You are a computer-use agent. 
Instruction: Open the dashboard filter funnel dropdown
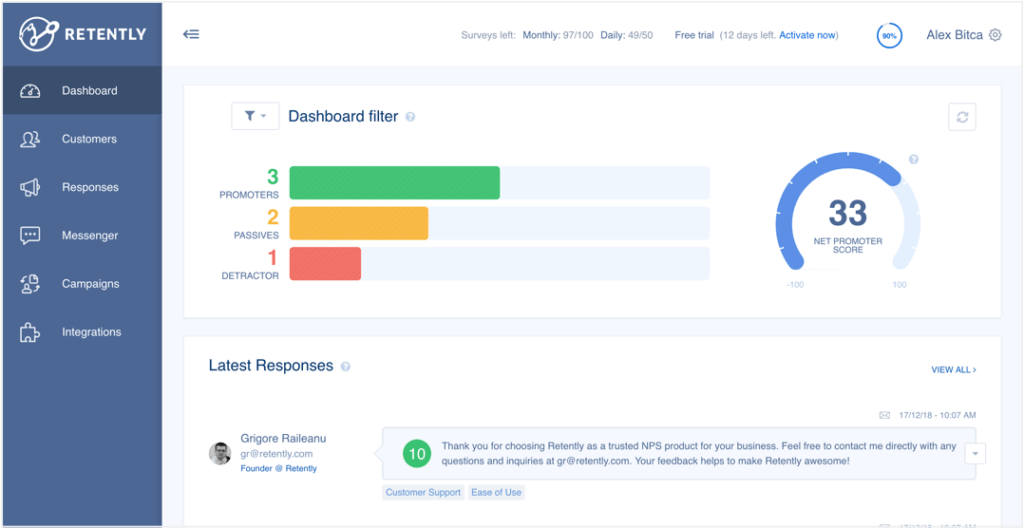[255, 116]
